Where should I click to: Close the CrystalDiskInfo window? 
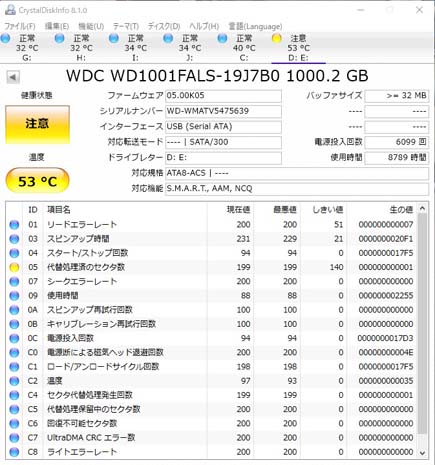(419, 10)
